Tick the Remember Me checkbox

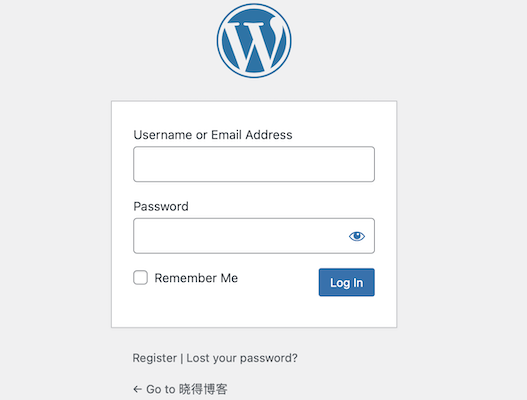click(x=140, y=278)
